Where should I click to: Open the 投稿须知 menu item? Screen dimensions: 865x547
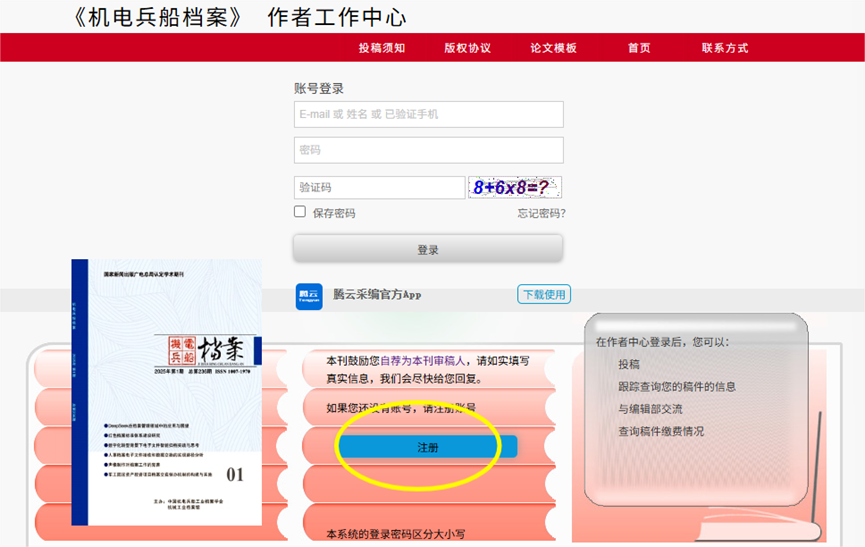[x=382, y=48]
